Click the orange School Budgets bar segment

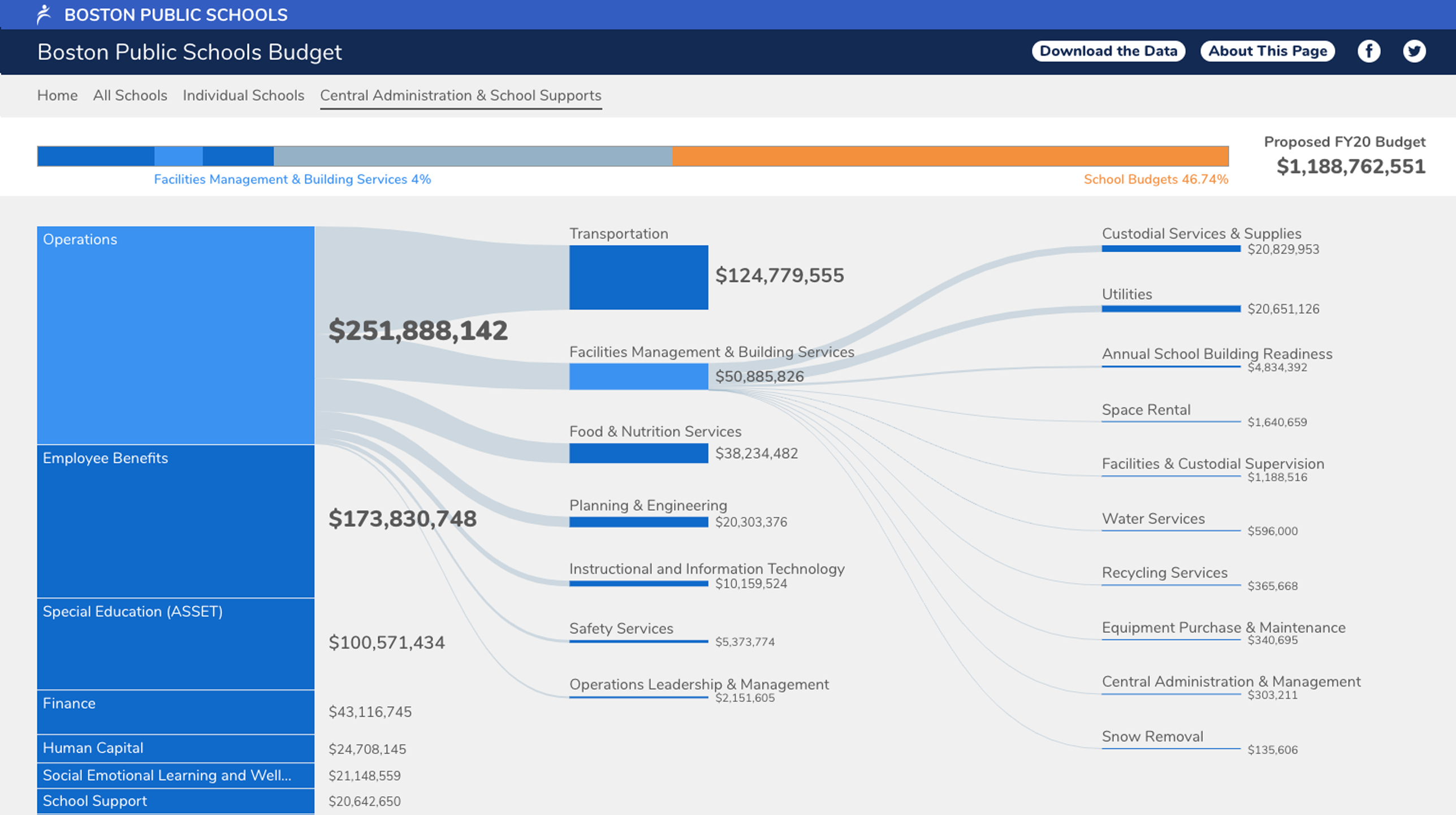tap(950, 156)
